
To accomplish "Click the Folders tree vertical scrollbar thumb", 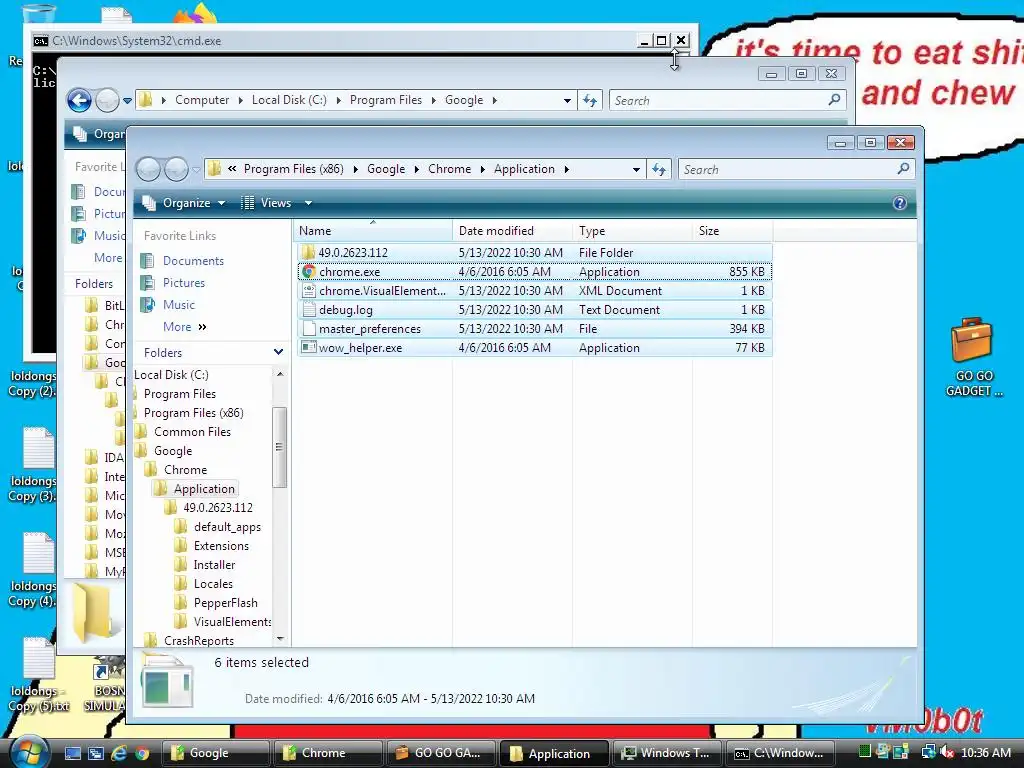I will [x=280, y=447].
